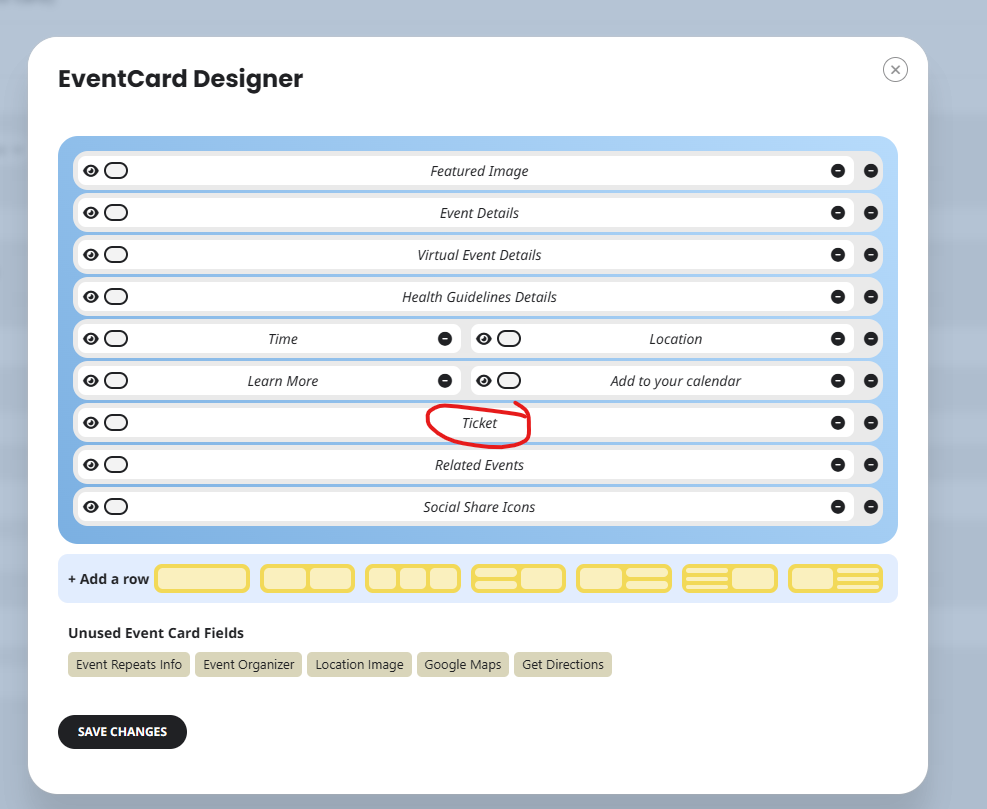Click the Social Share Icons field label
The height and width of the screenshot is (809, 987).
click(480, 507)
